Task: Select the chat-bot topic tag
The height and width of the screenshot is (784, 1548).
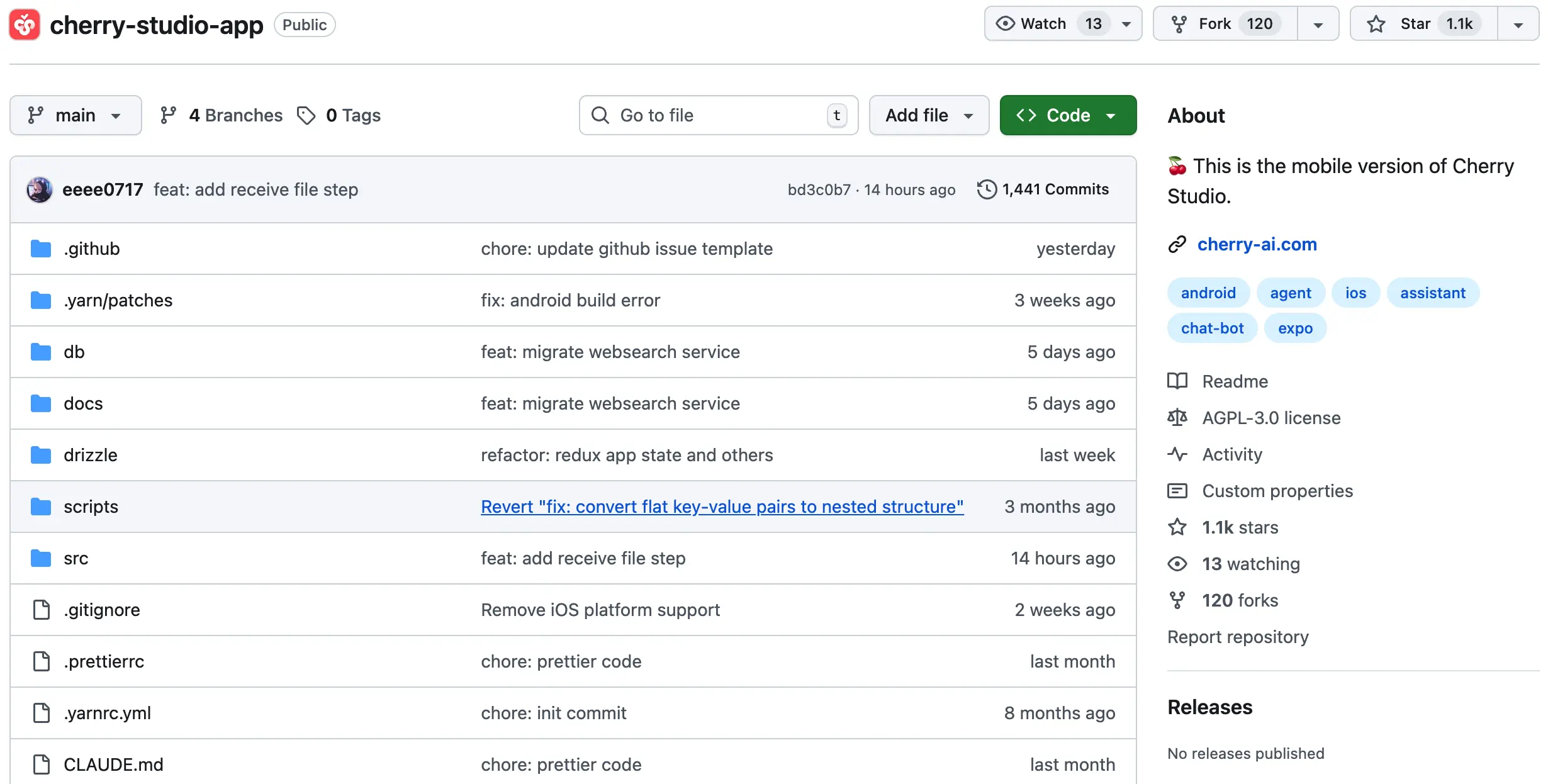Action: 1212,328
